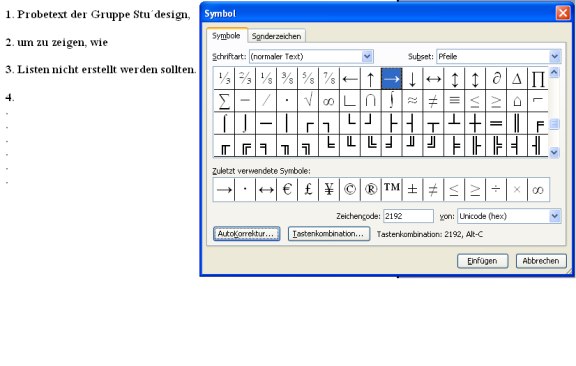Choose the summation ∑ symbol
Viewport: 576px width, 366px height.
224,101
